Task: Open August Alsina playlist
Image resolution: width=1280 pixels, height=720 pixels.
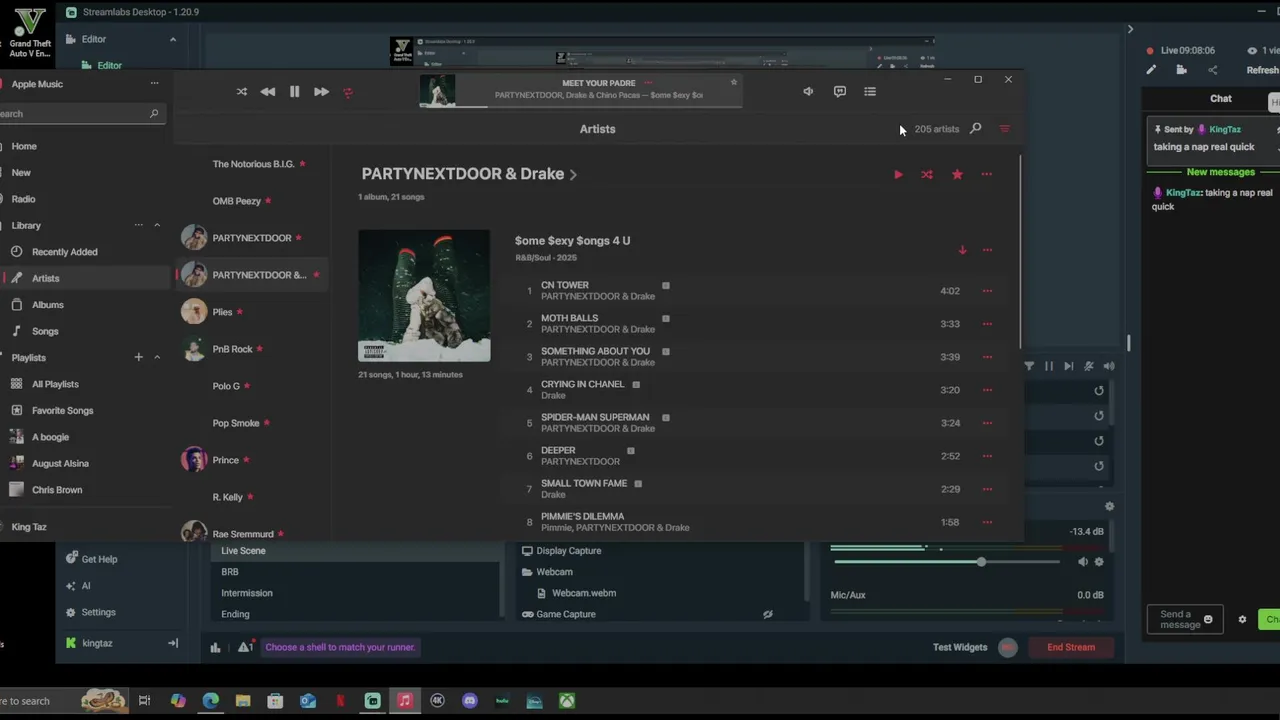Action: [x=60, y=463]
